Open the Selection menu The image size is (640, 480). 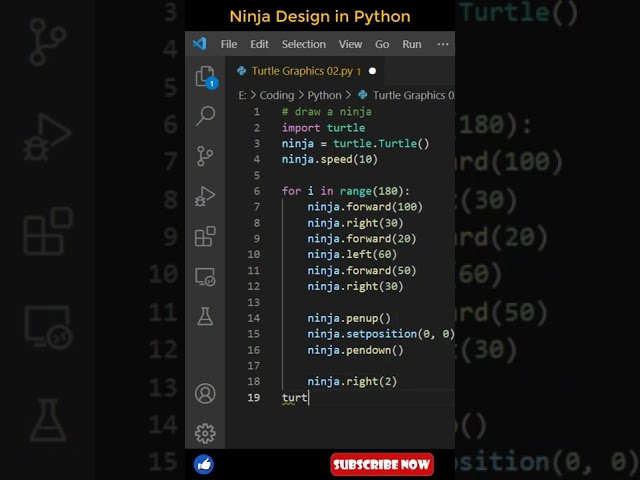(x=304, y=44)
